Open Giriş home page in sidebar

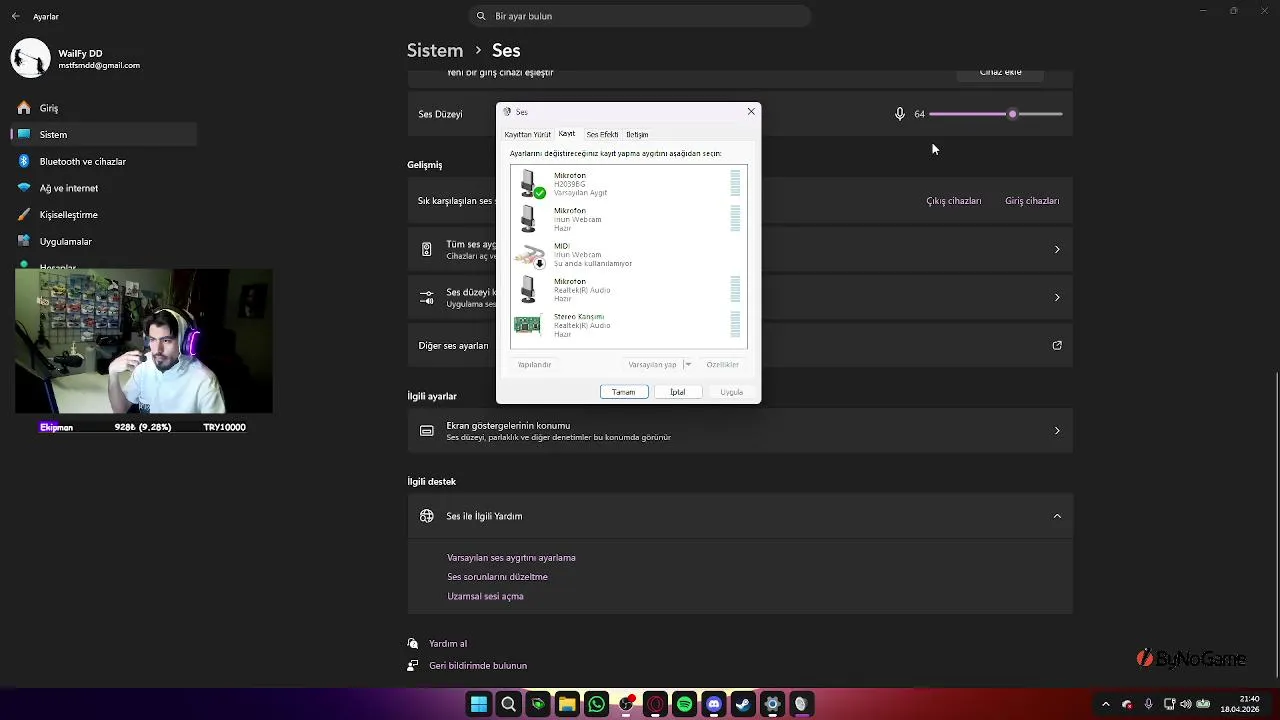104,108
